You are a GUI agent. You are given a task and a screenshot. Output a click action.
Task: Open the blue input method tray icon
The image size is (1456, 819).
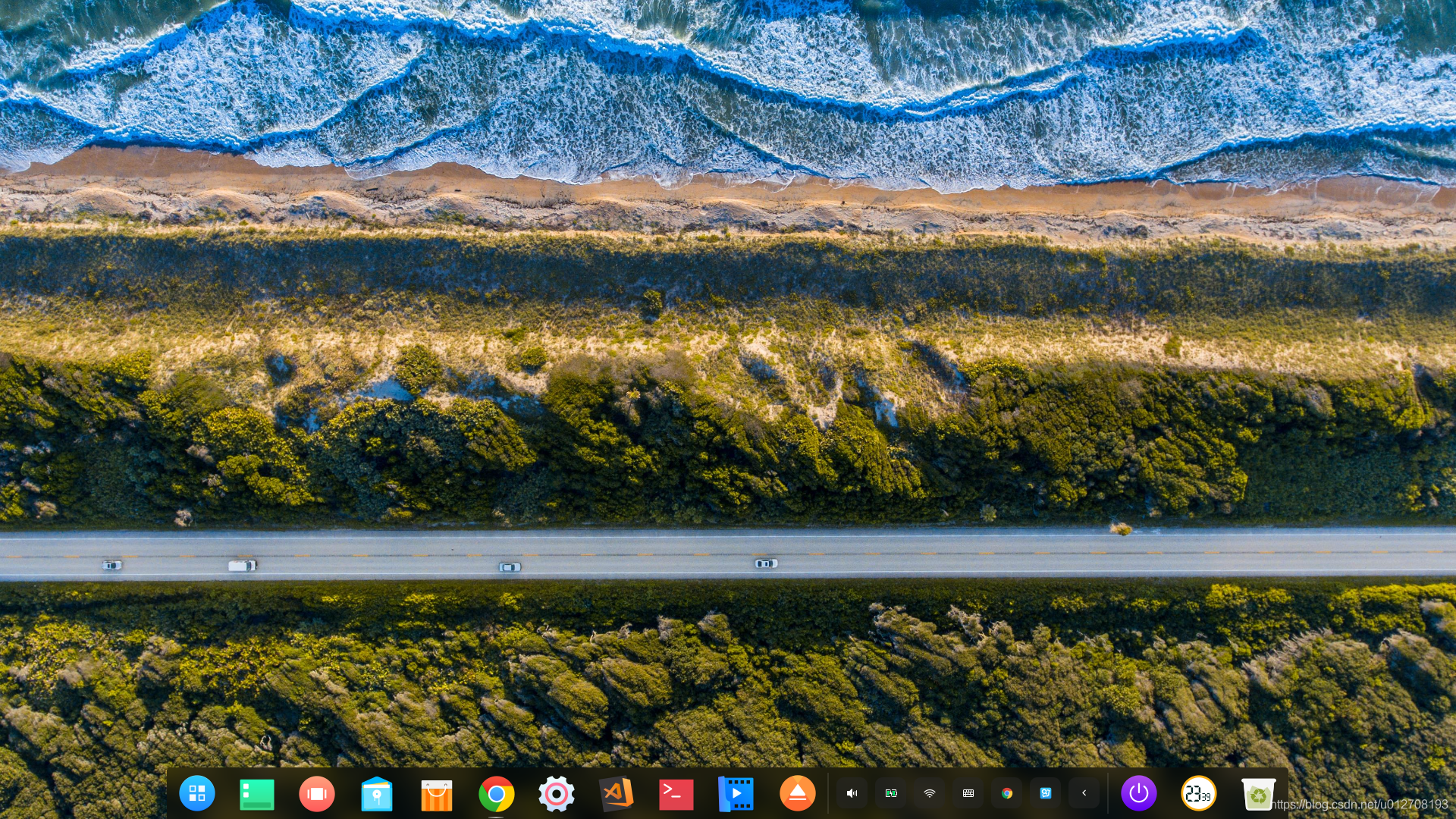point(1046,793)
